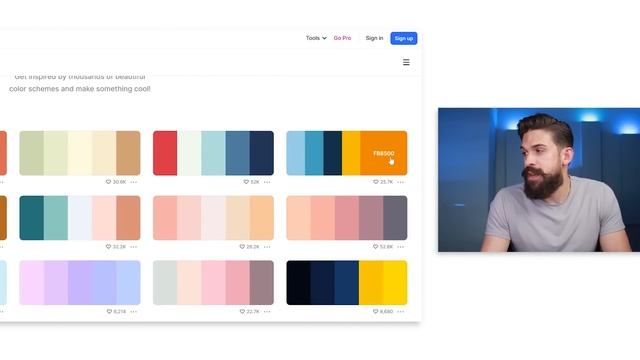The height and width of the screenshot is (360, 640).
Task: Open the hamburger menu icon
Action: (x=406, y=62)
